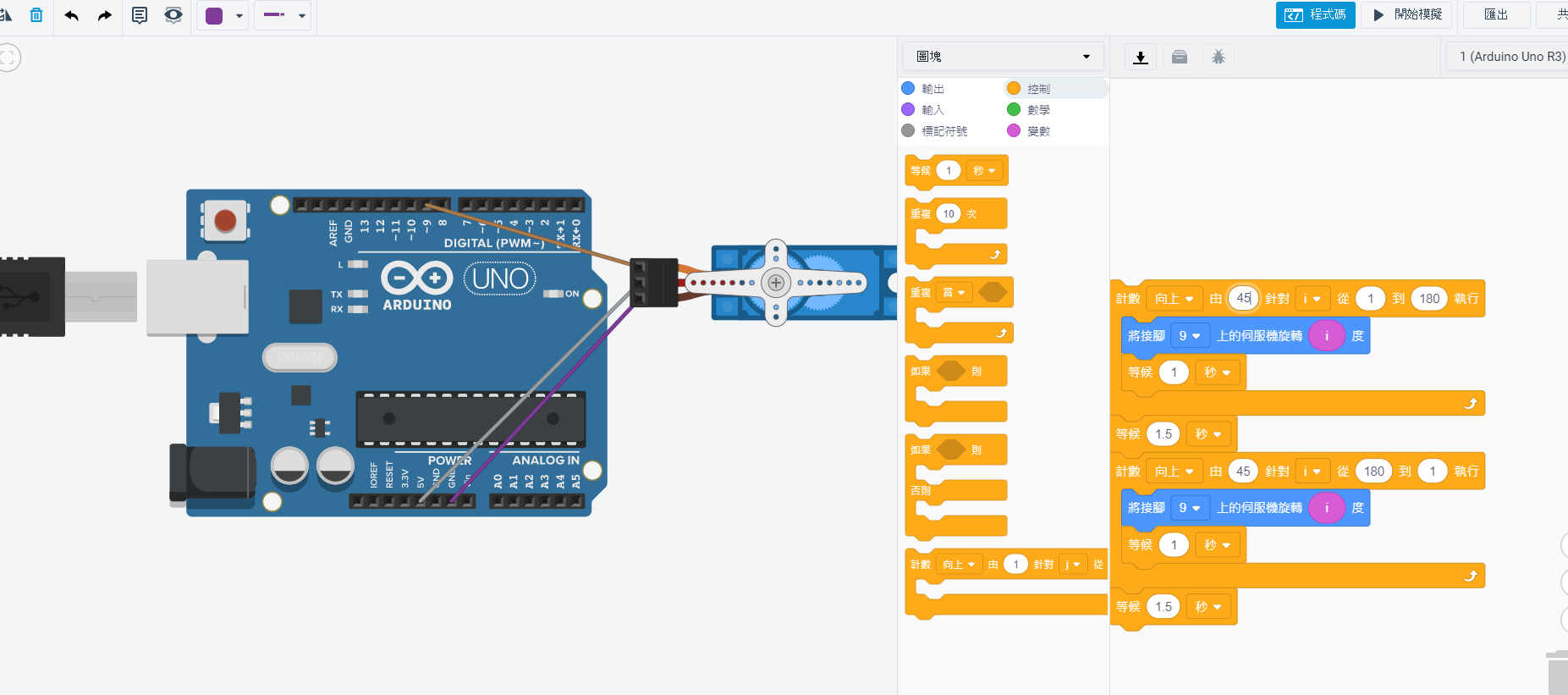Open the debugger bug icon
This screenshot has width=1568, height=695.
(1218, 57)
